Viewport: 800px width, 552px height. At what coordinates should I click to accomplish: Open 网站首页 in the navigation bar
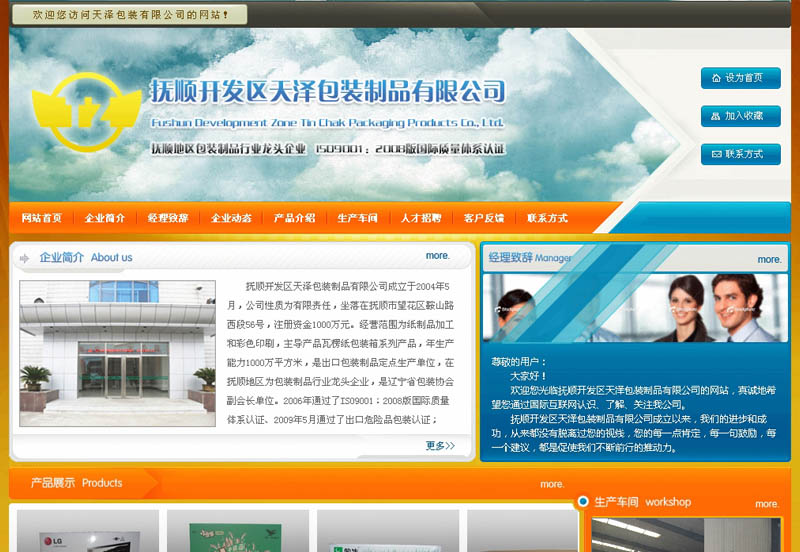point(42,218)
